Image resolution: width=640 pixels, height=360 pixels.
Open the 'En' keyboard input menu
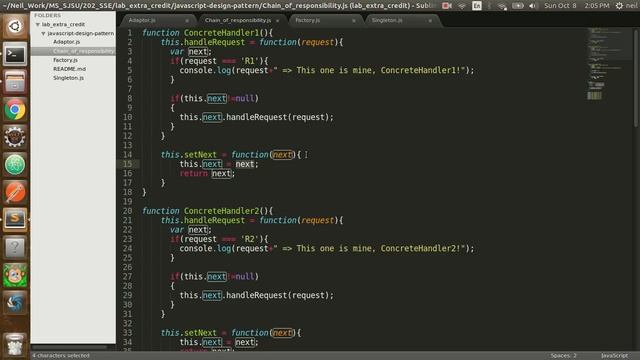[x=476, y=6]
